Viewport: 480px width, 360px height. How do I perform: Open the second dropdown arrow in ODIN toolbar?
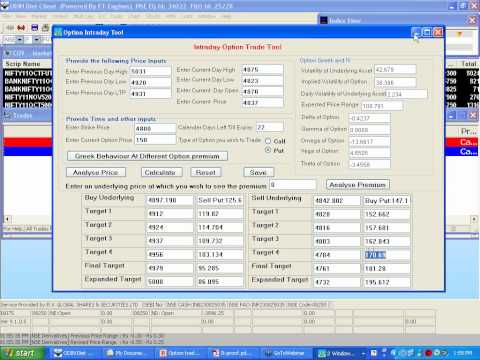(37, 40)
